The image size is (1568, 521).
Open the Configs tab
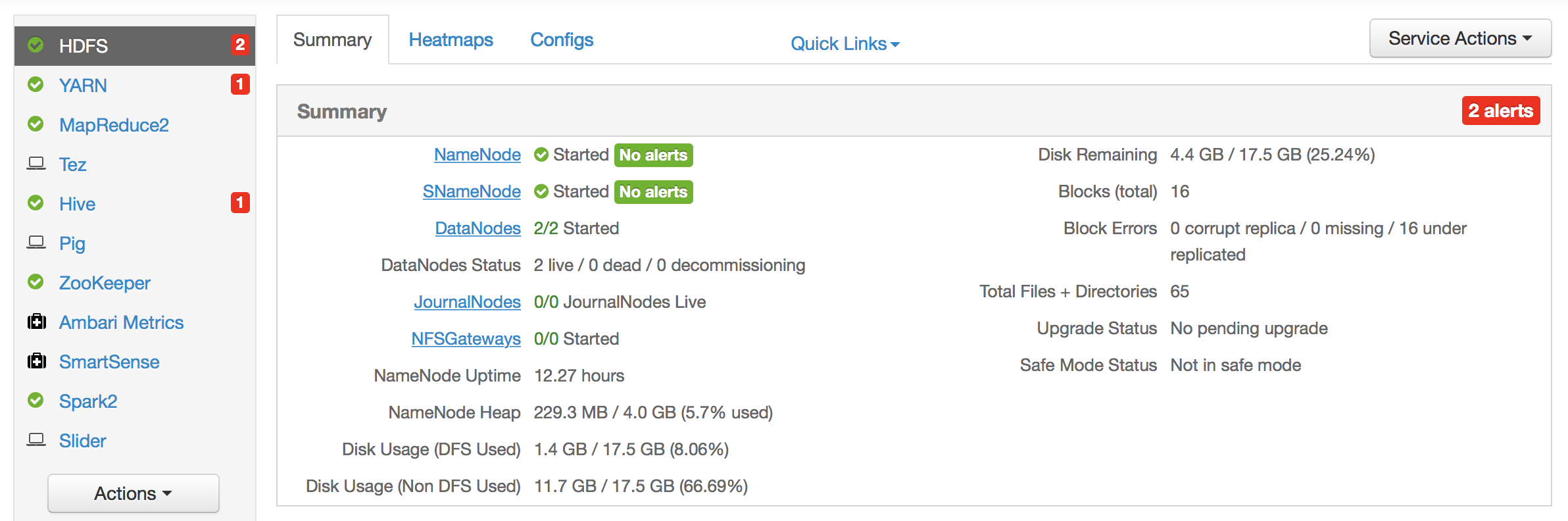(561, 39)
